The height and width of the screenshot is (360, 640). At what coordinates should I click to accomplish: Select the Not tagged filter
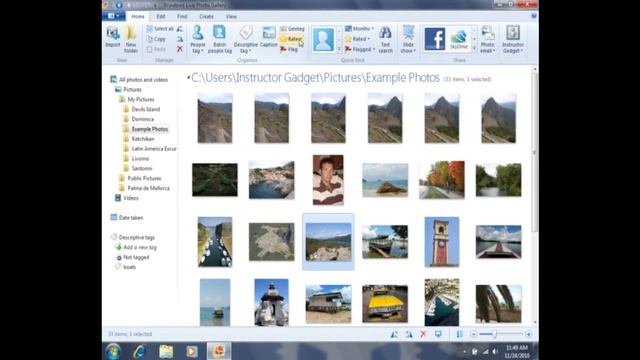[136, 257]
